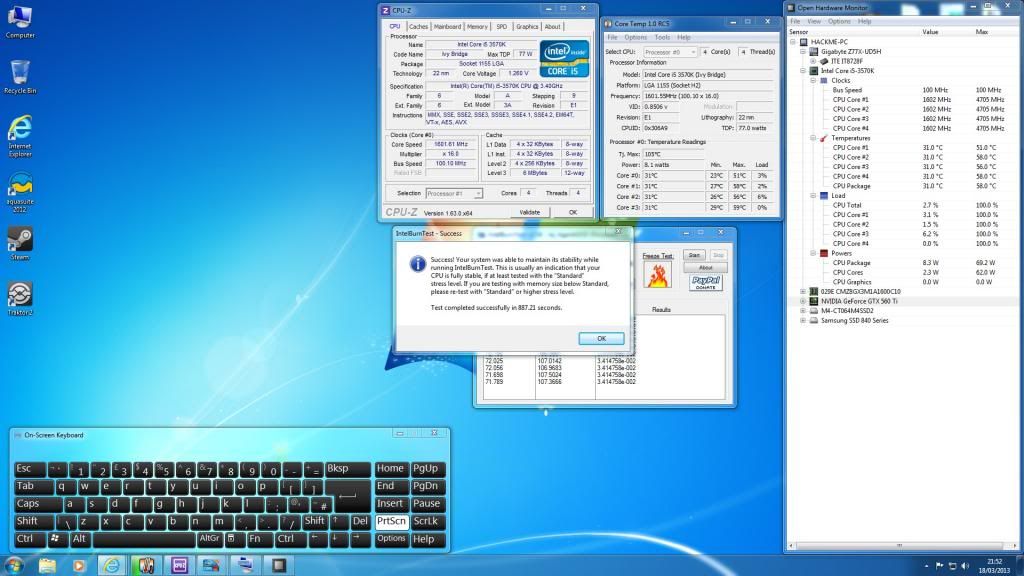Image resolution: width=1024 pixels, height=576 pixels.
Task: Switch to the Mainboard tab in CPU-Z
Action: tap(447, 27)
